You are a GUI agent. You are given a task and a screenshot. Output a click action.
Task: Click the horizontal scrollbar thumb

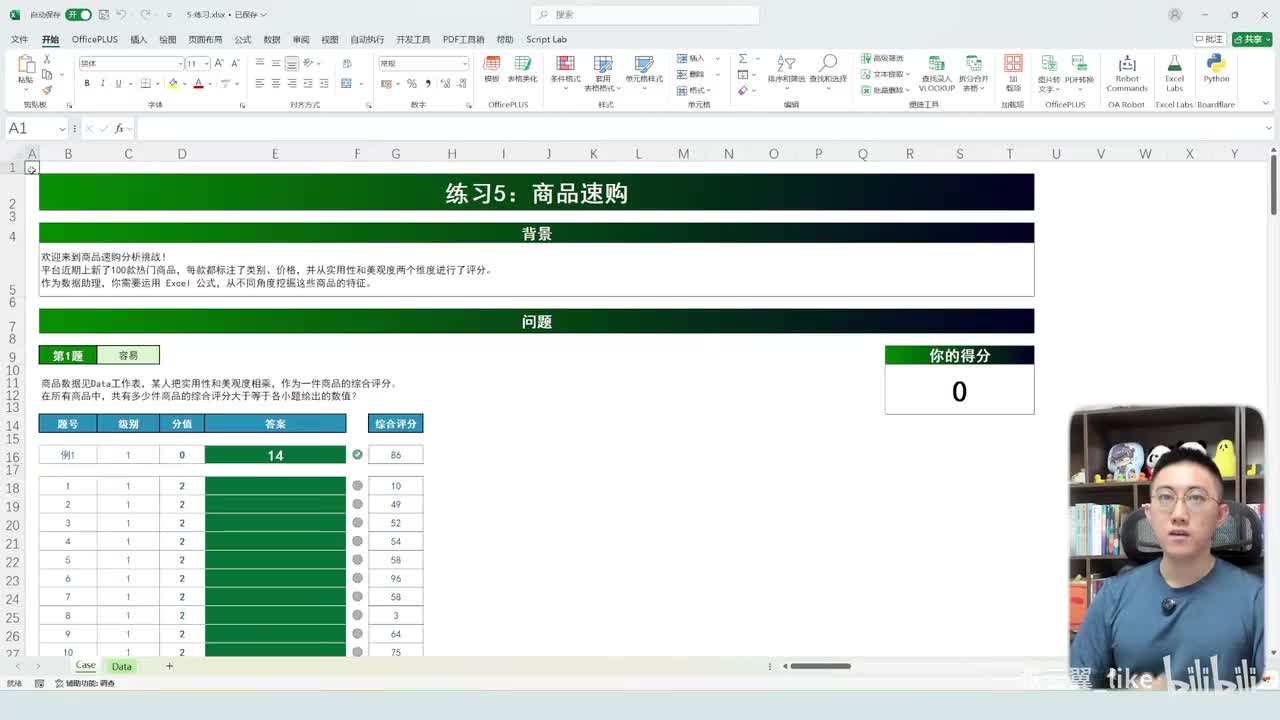pos(821,666)
